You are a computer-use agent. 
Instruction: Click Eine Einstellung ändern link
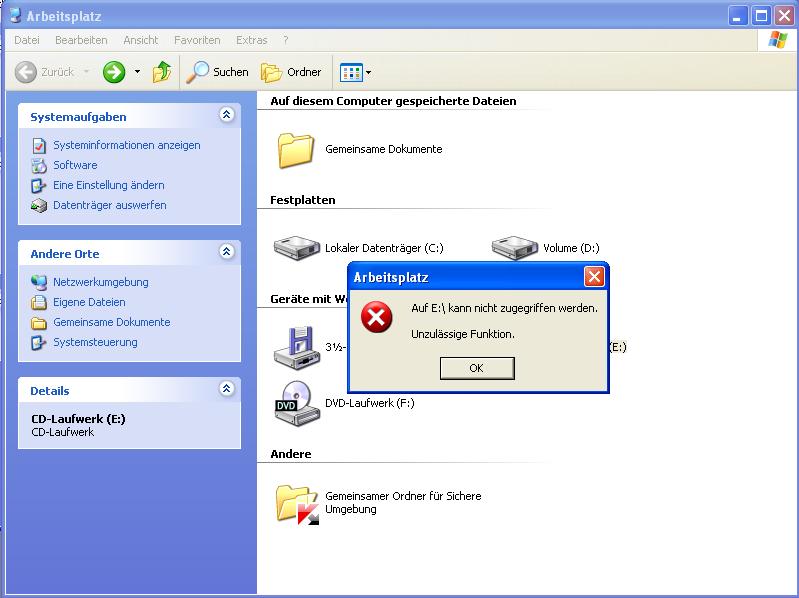109,185
